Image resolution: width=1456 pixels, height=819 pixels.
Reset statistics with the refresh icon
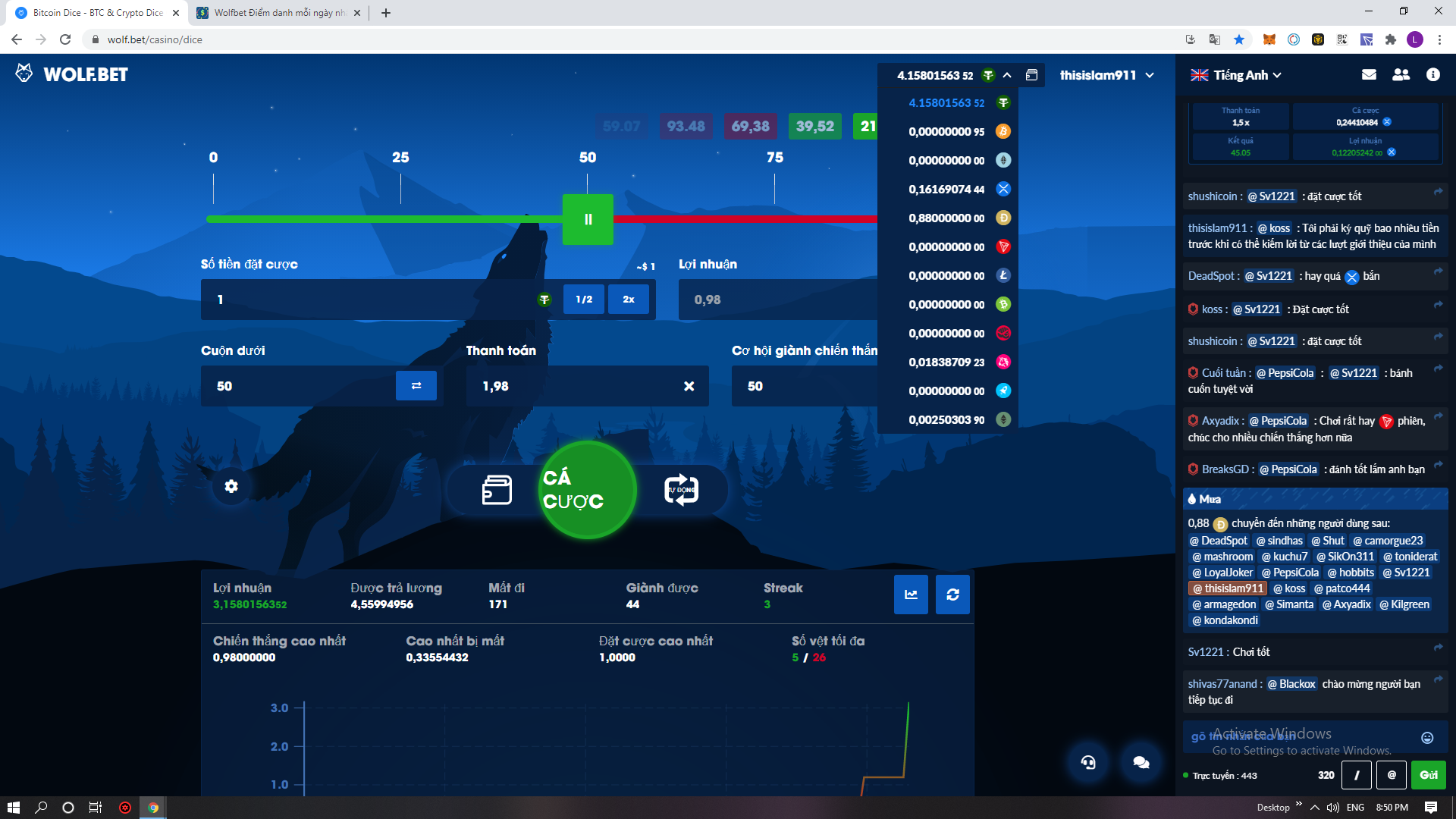pyautogui.click(x=952, y=595)
